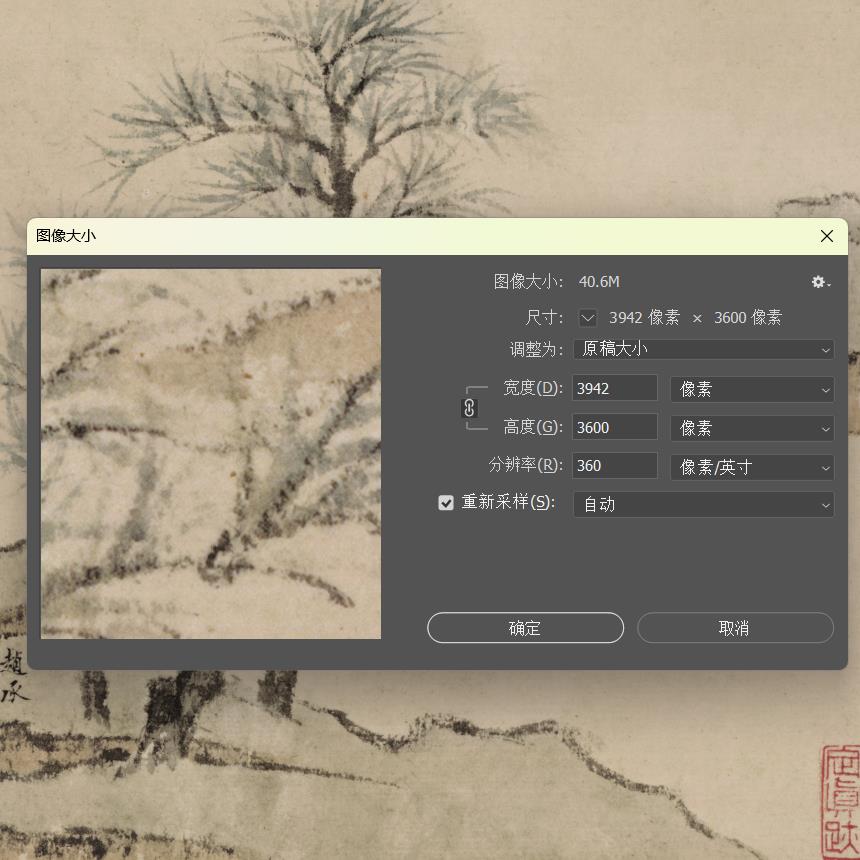Click the 重新采样(S) label
The image size is (860, 860).
508,502
